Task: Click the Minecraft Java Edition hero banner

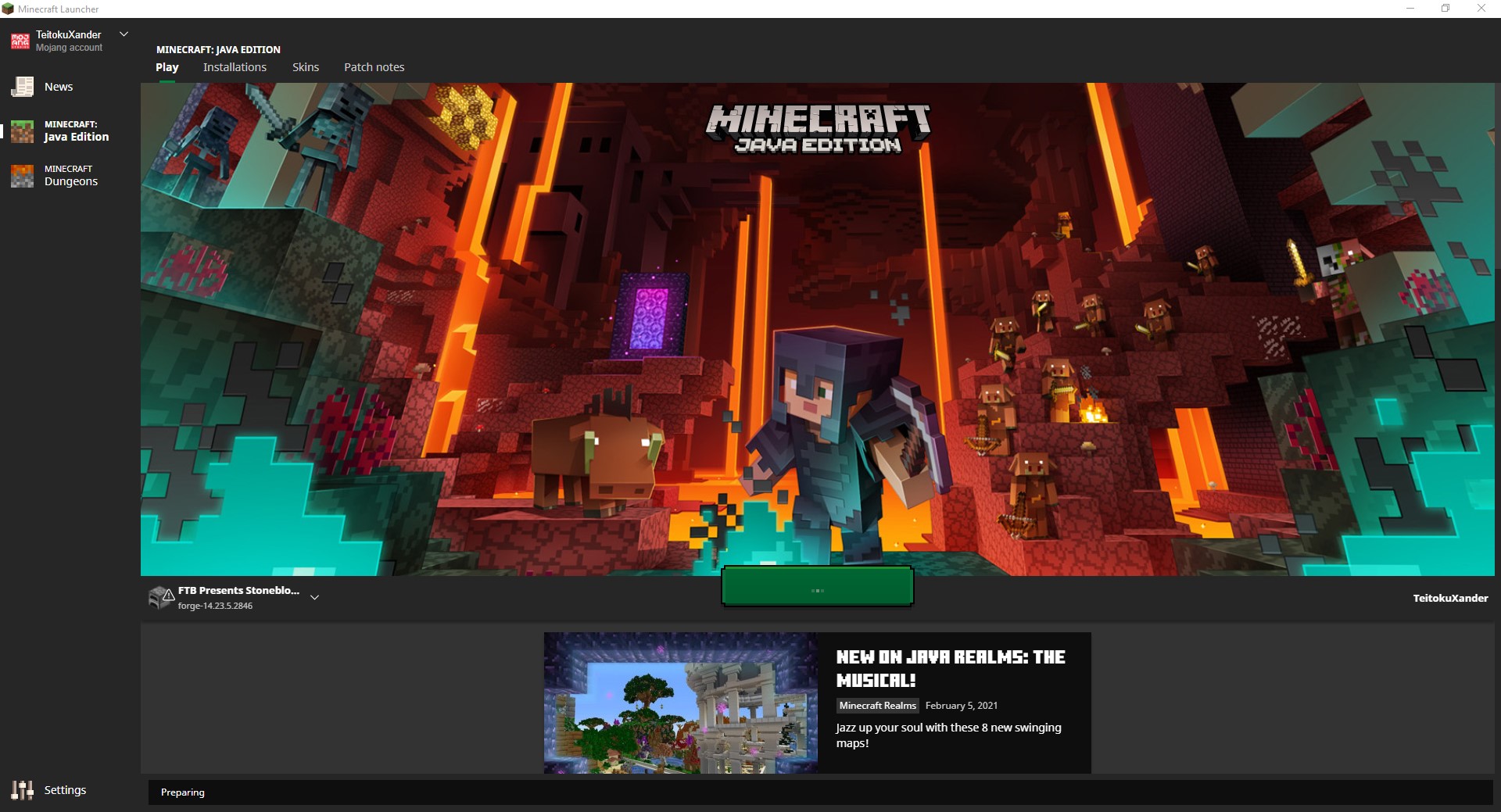Action: pos(818,329)
